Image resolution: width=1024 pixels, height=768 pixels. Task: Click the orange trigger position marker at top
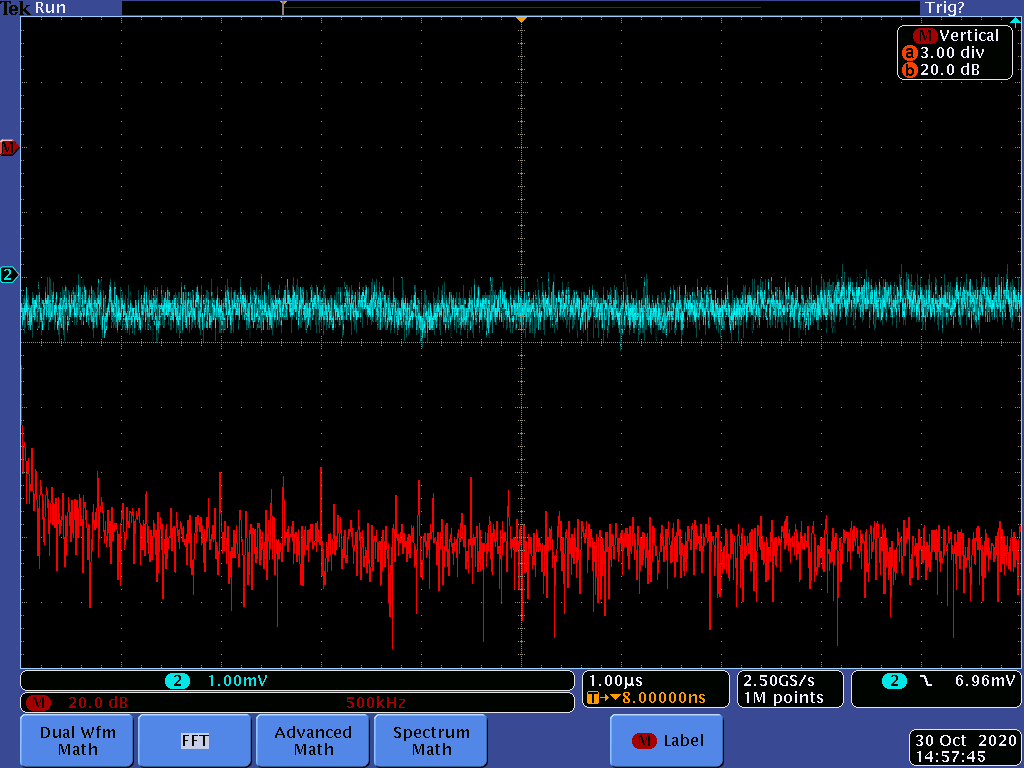pyautogui.click(x=520, y=20)
